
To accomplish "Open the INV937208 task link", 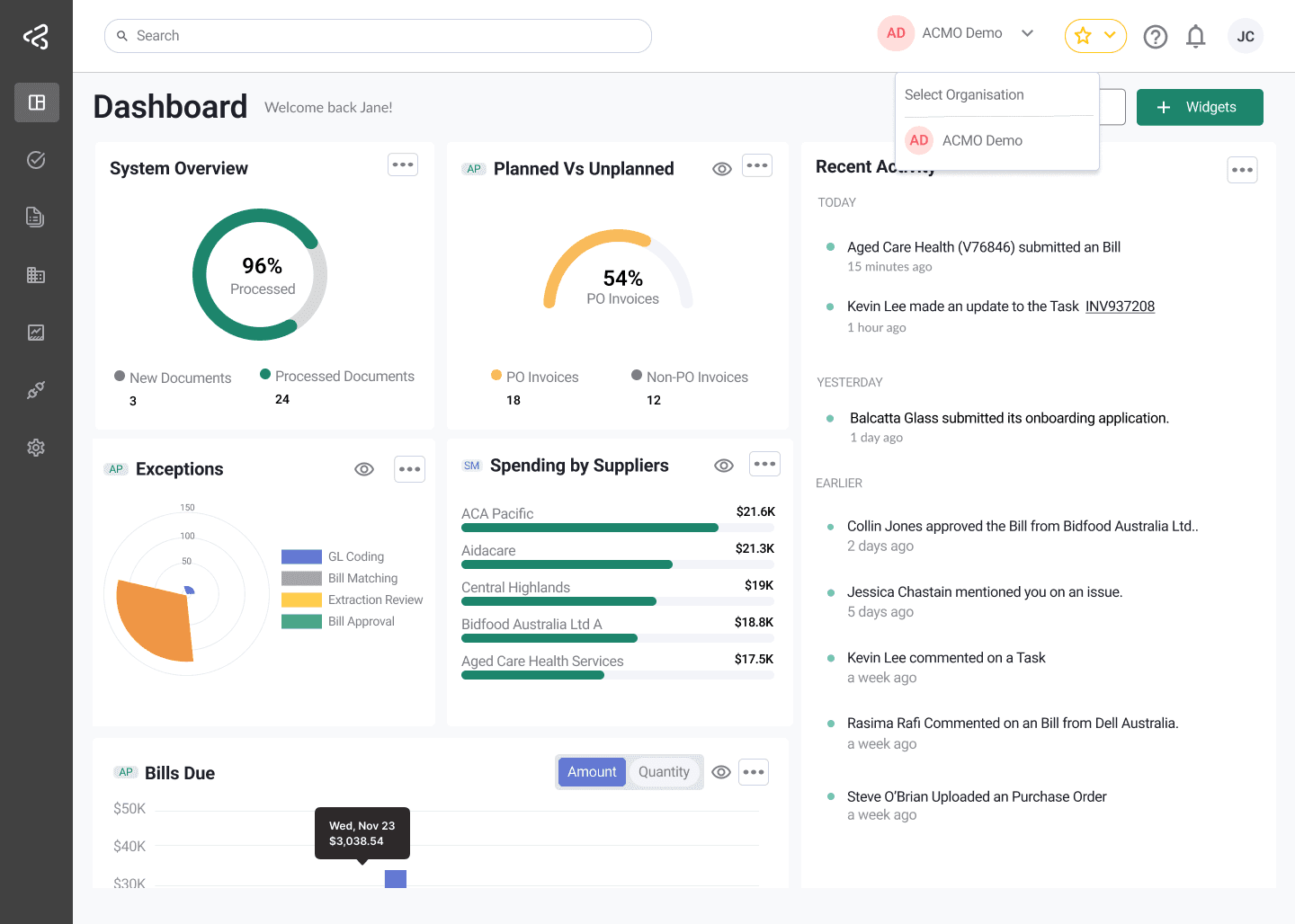I will click(1120, 306).
